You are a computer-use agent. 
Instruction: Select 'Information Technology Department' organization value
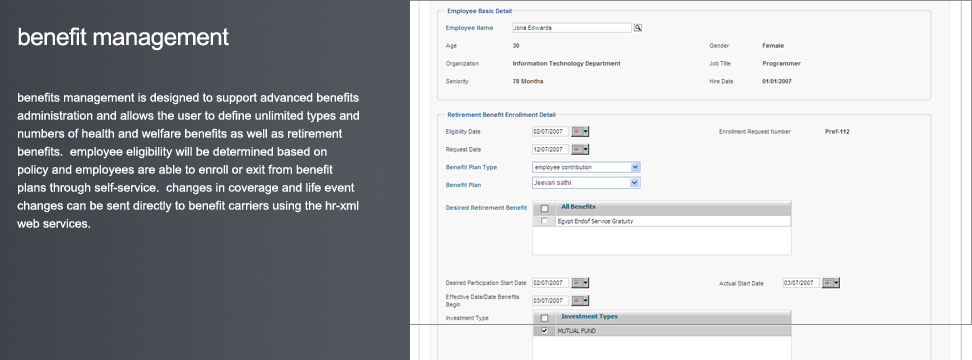pyautogui.click(x=566, y=63)
